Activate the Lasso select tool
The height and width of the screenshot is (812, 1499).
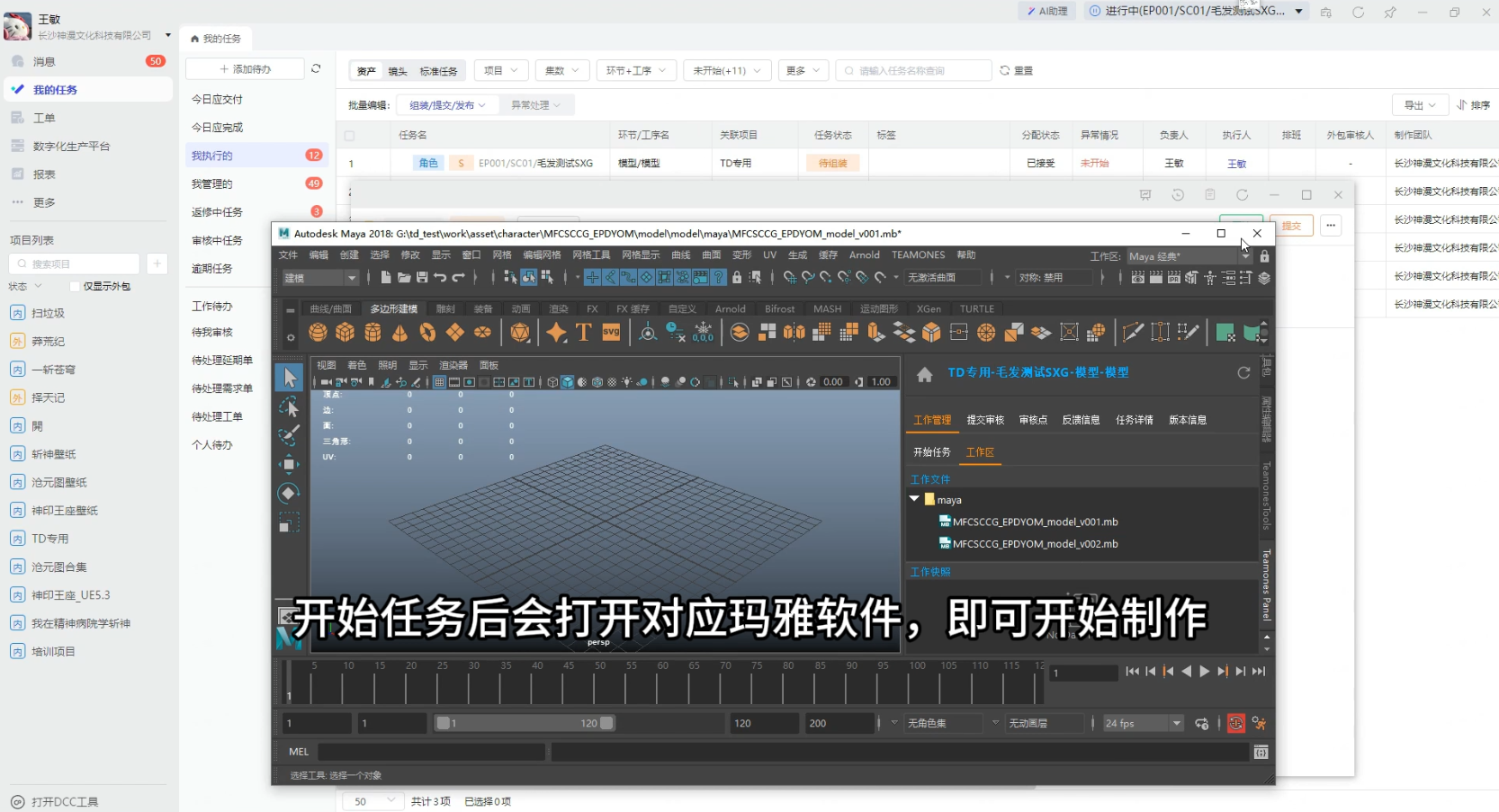point(289,407)
